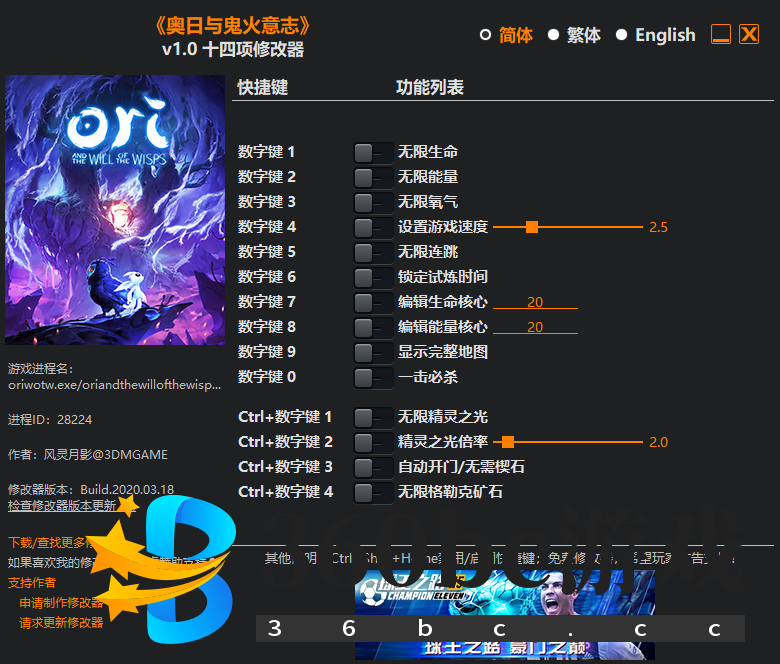Image resolution: width=780 pixels, height=664 pixels.
Task: Minimize the trainer window
Action: [x=721, y=34]
